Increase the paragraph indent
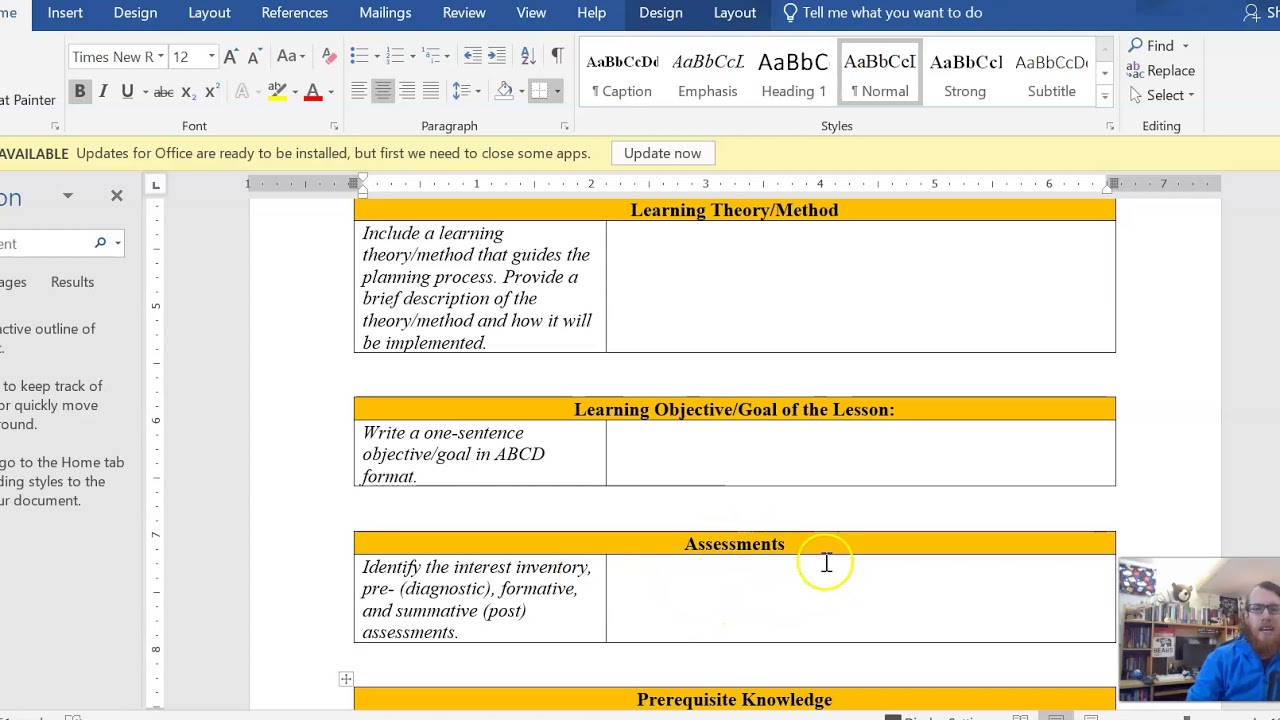 pyautogui.click(x=497, y=57)
